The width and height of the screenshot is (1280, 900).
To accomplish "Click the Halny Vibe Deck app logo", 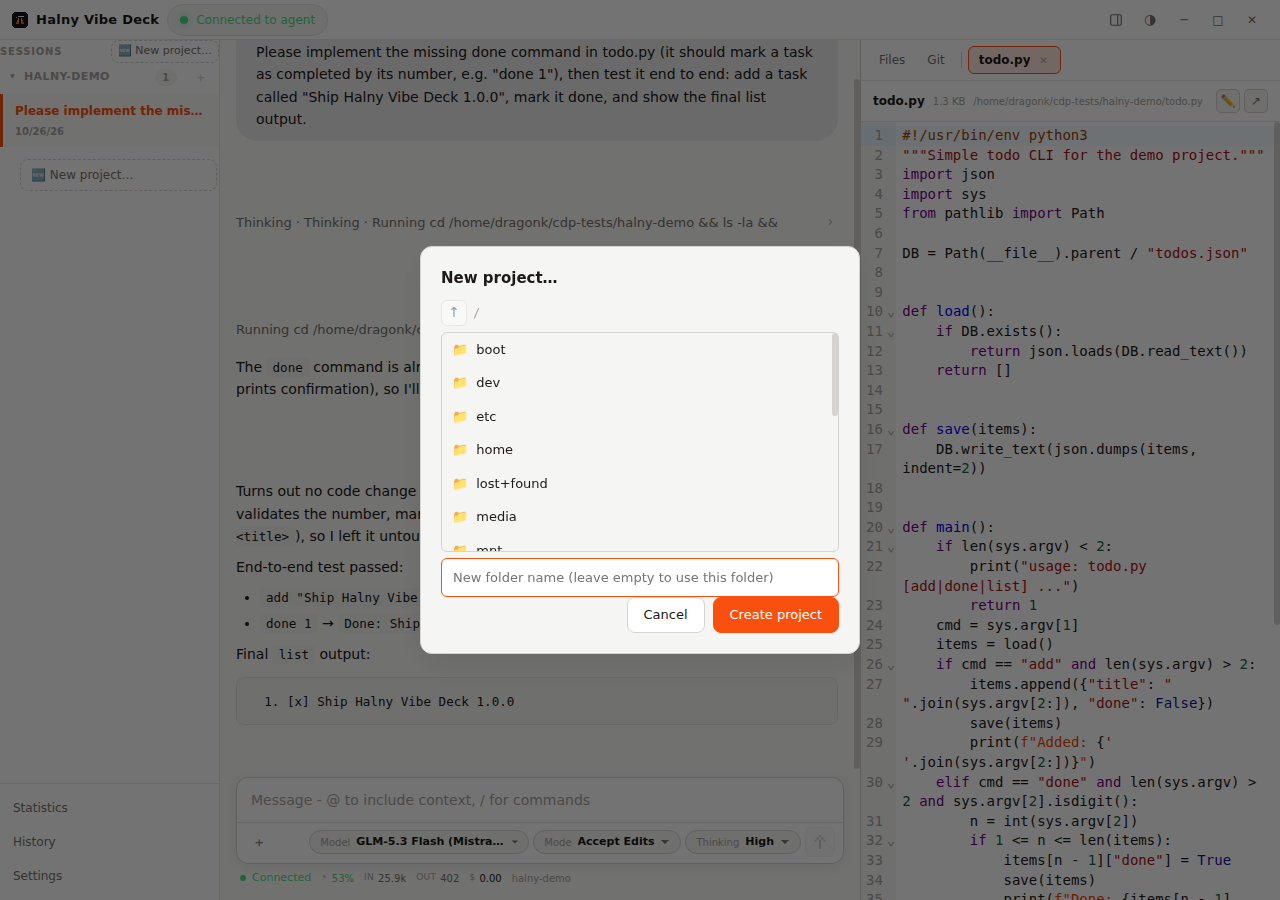I will pos(20,20).
